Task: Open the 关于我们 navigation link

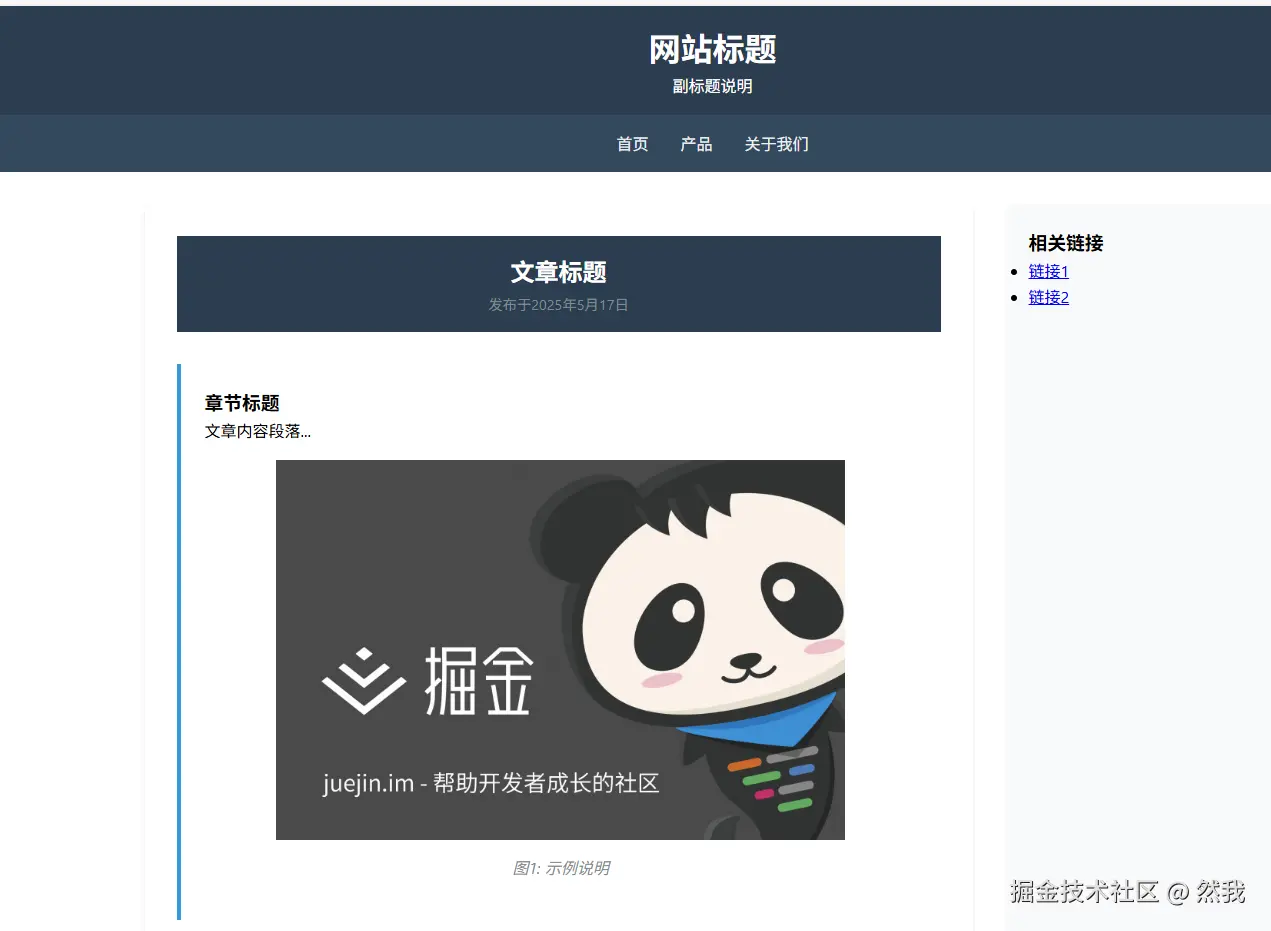Action: tap(776, 144)
